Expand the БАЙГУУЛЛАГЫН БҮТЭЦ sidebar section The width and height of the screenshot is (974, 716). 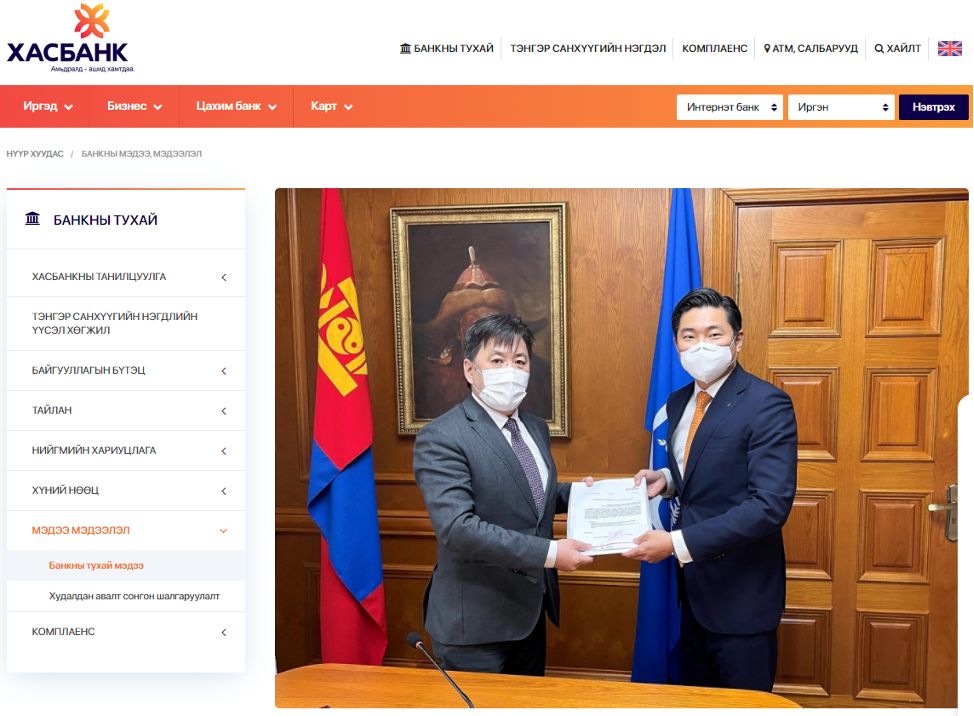coord(224,371)
